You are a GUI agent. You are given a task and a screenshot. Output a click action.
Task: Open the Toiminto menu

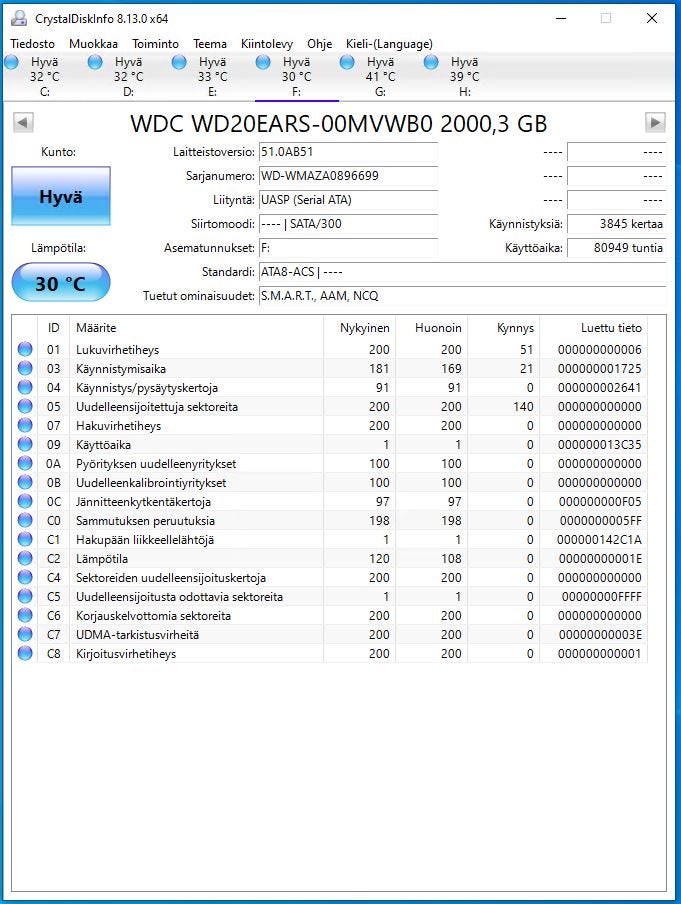point(155,44)
